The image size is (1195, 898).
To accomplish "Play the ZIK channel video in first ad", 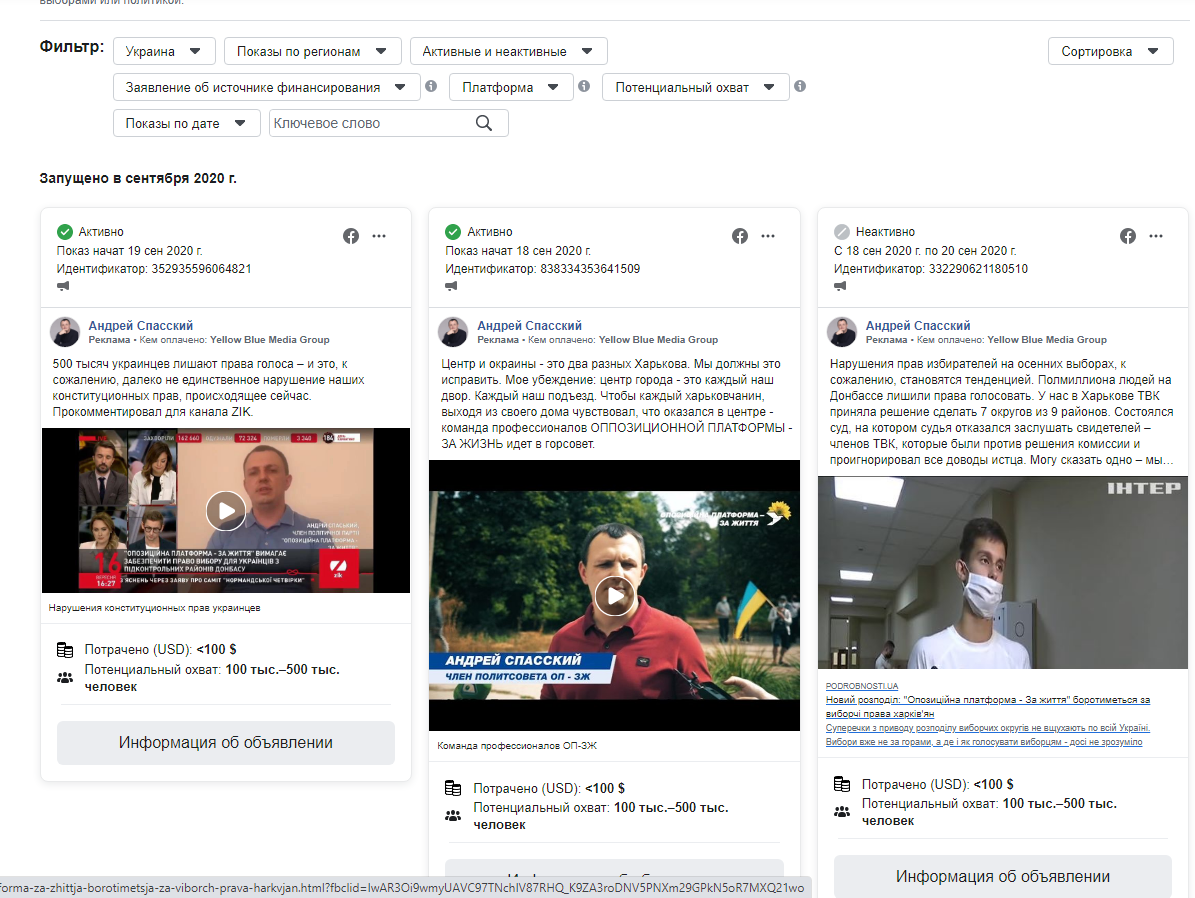I will (x=226, y=511).
